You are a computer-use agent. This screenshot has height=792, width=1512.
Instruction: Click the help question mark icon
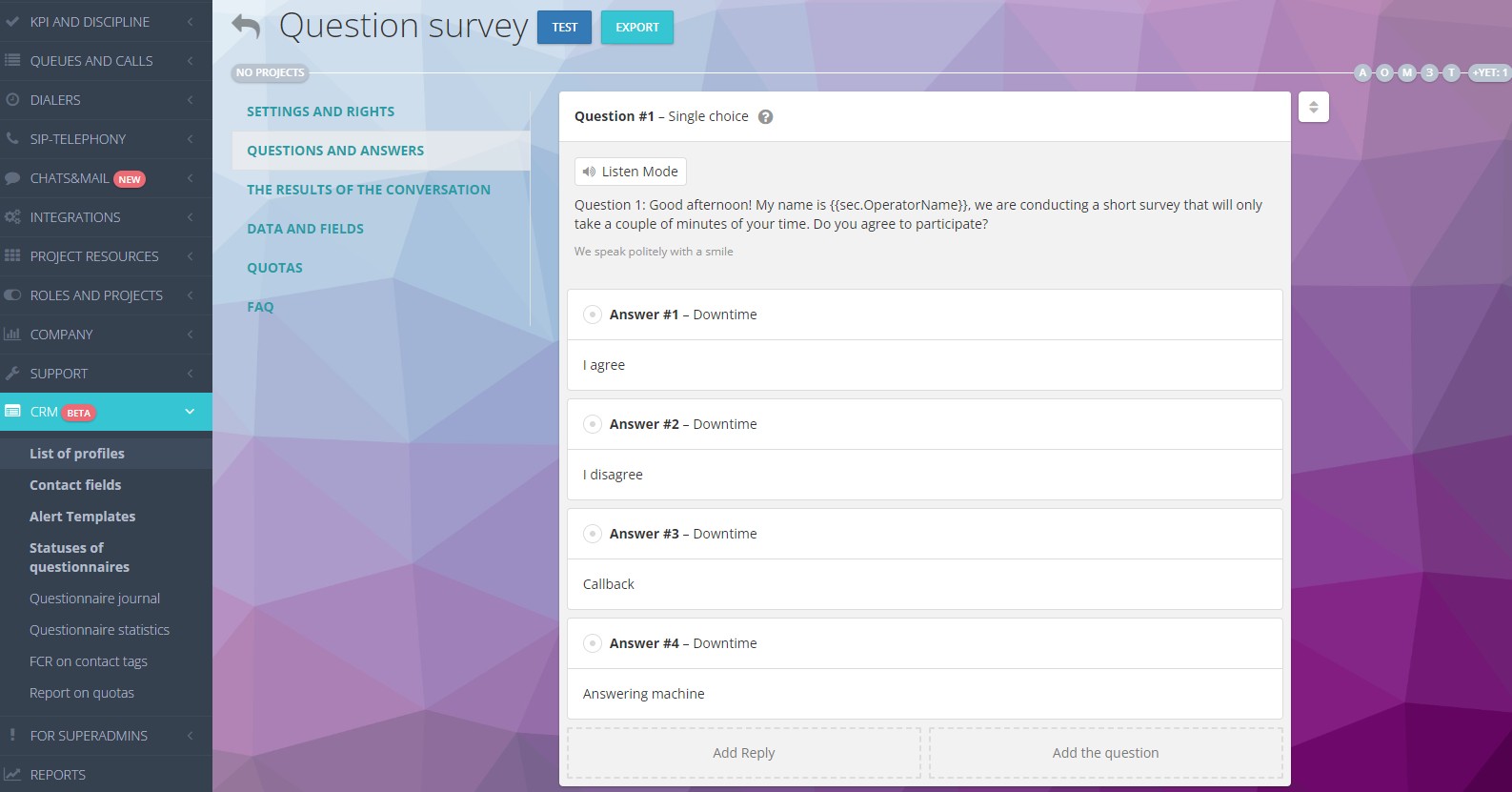pos(765,117)
